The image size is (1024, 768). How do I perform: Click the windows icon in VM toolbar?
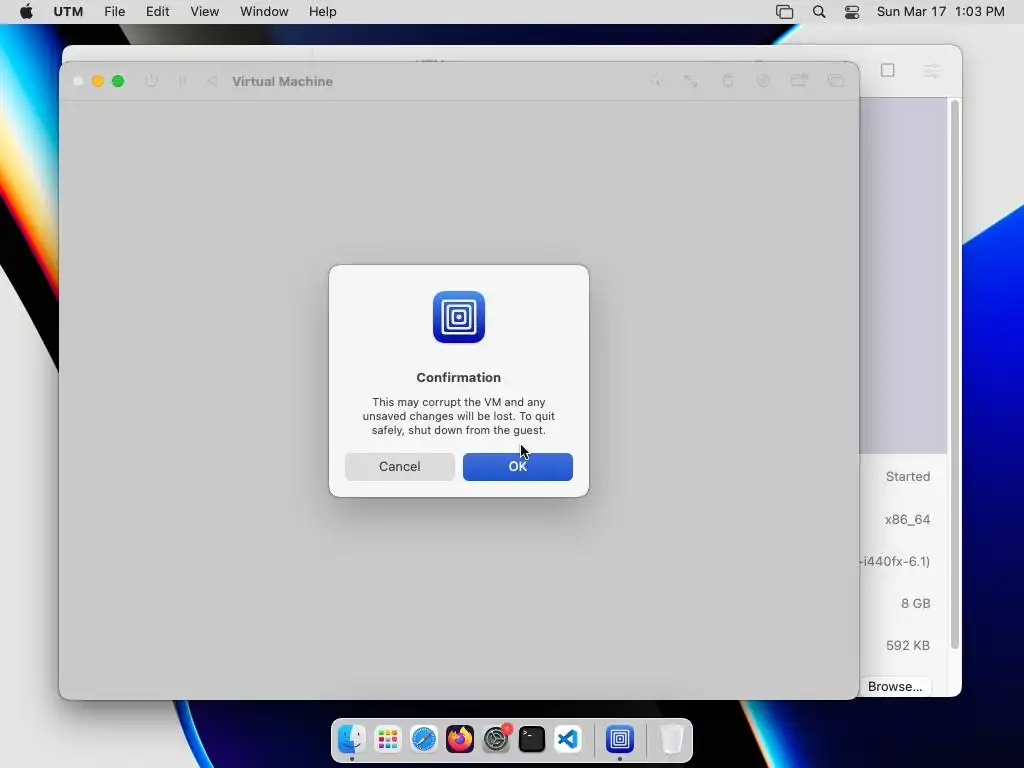click(836, 81)
